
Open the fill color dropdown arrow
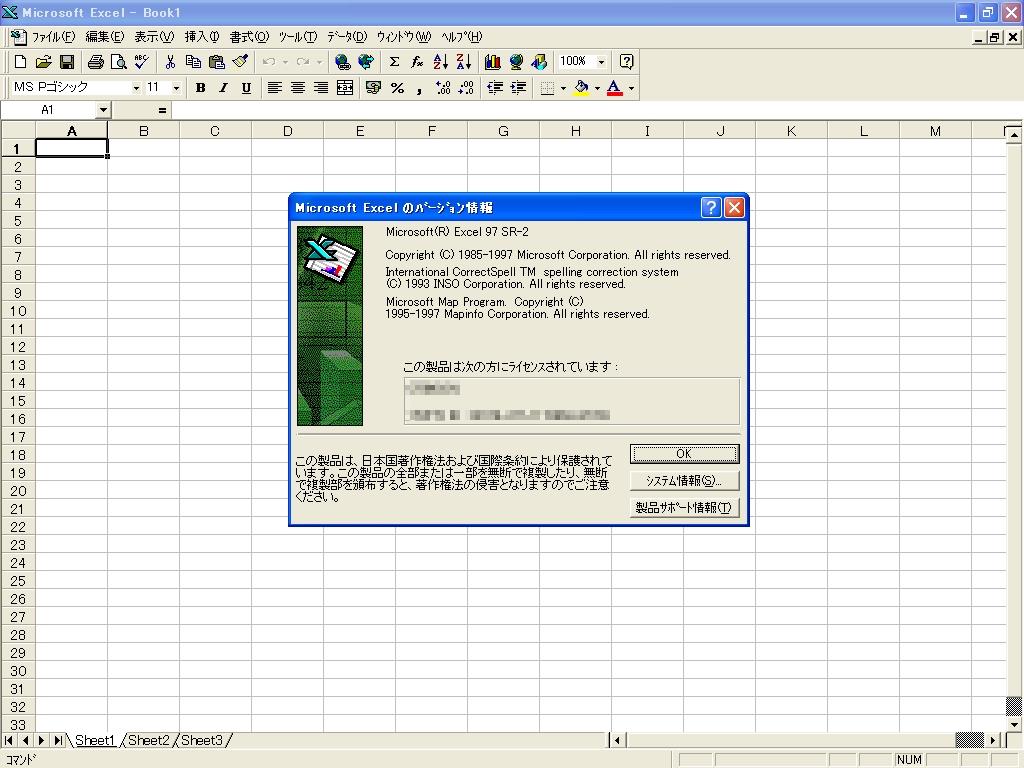pyautogui.click(x=597, y=88)
